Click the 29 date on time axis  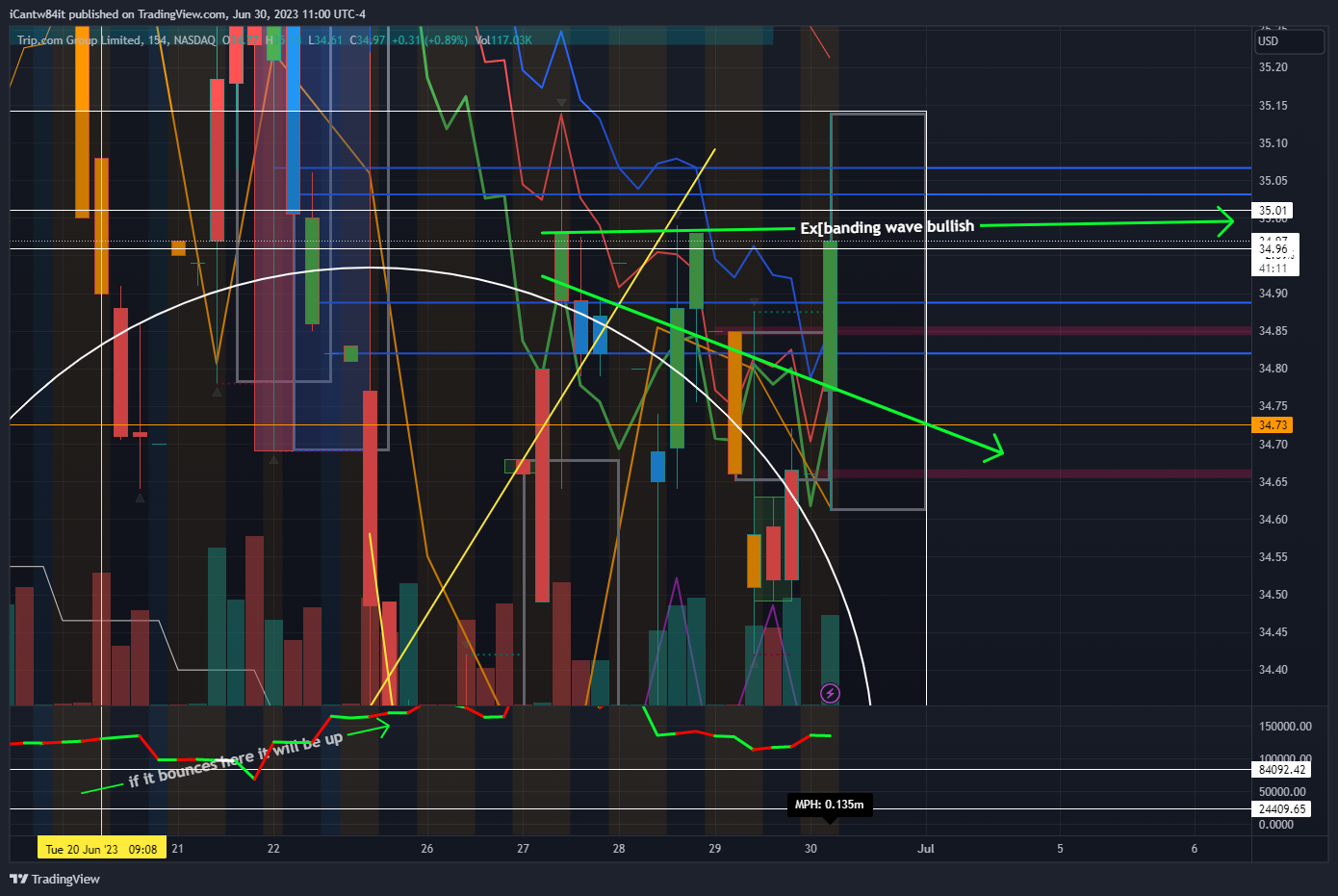coord(714,849)
